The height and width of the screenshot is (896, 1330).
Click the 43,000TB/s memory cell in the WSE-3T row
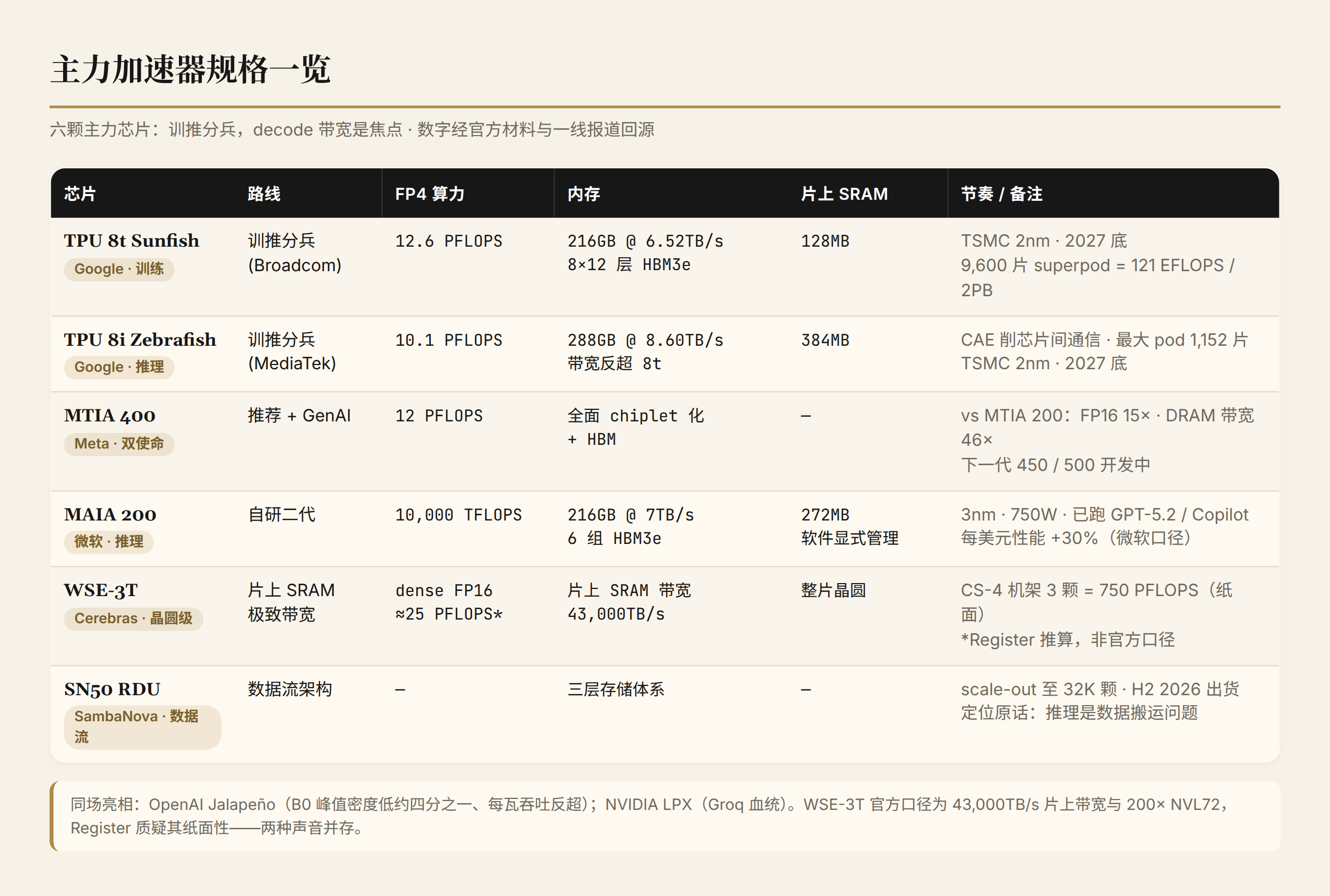click(629, 602)
